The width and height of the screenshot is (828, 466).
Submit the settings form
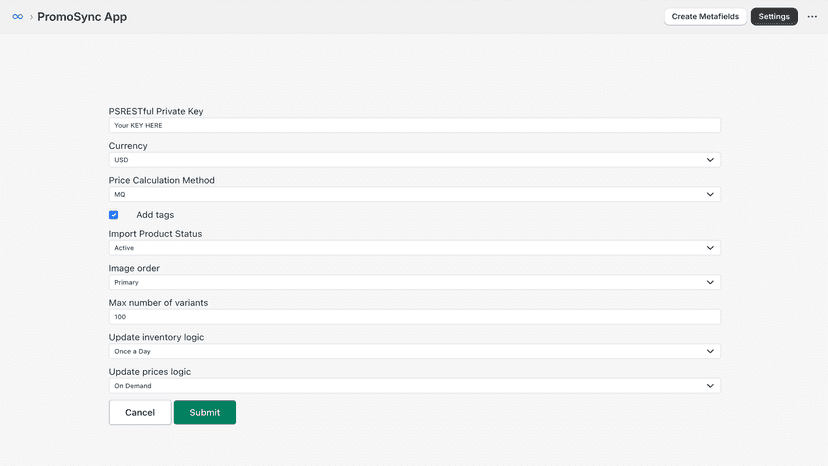click(x=205, y=412)
